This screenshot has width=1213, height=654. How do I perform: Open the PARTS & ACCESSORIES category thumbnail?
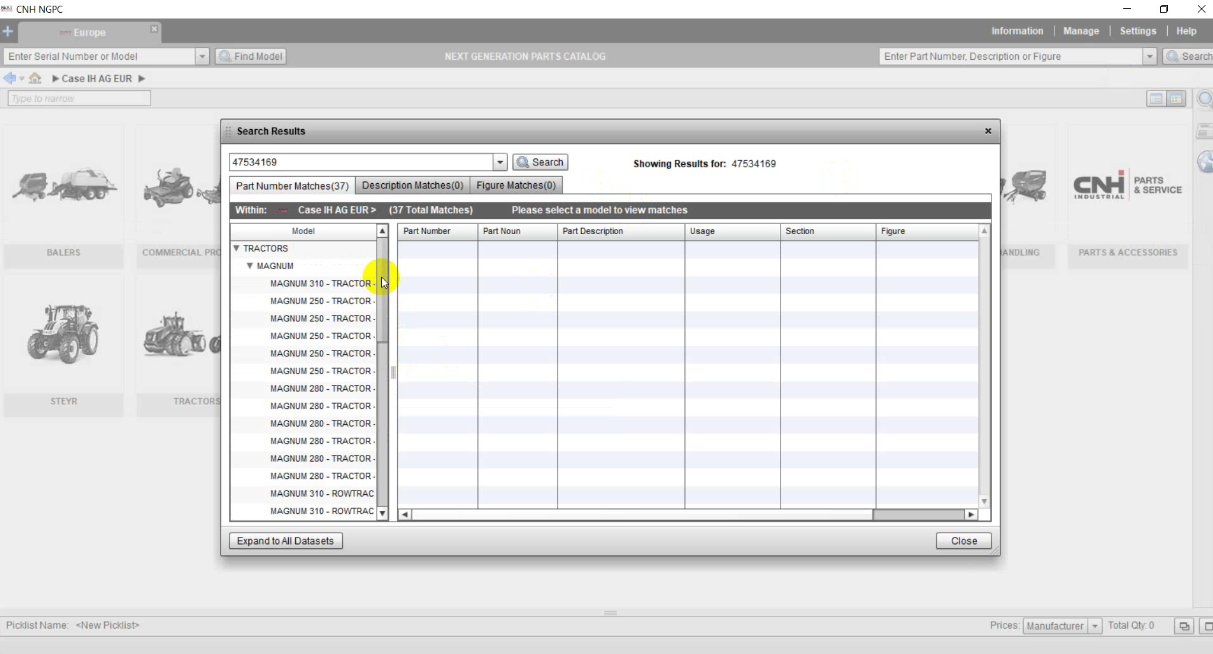point(1128,198)
